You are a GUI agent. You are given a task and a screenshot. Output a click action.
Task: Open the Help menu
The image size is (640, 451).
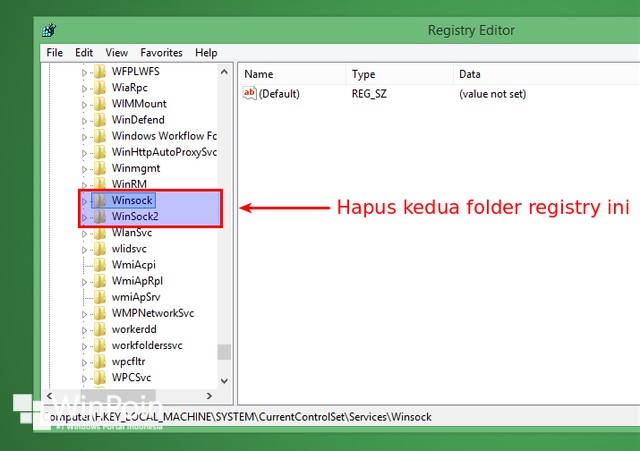206,53
